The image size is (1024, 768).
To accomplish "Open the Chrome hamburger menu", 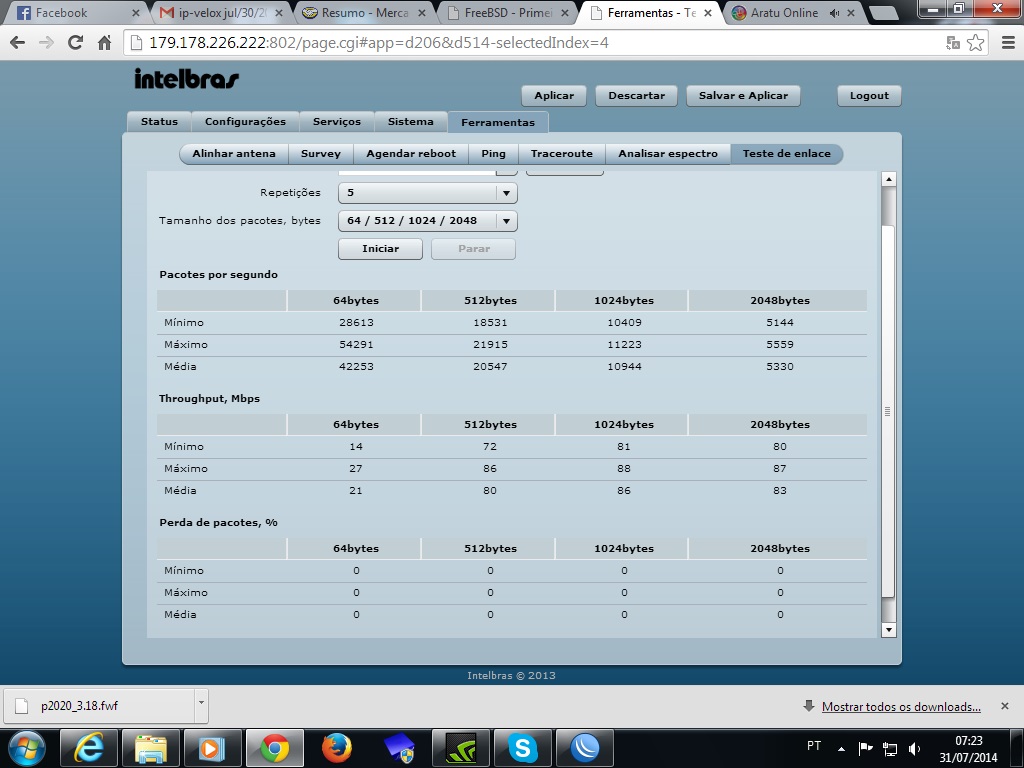I will click(1008, 43).
